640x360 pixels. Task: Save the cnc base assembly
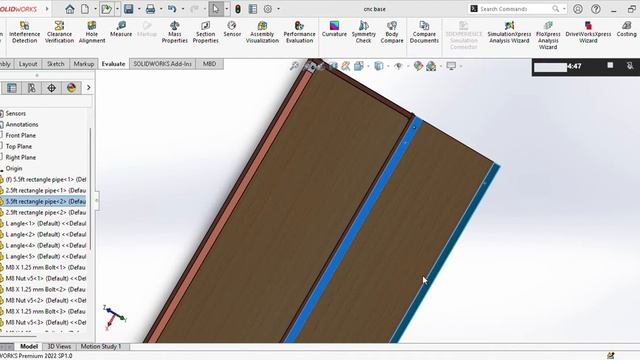click(129, 9)
